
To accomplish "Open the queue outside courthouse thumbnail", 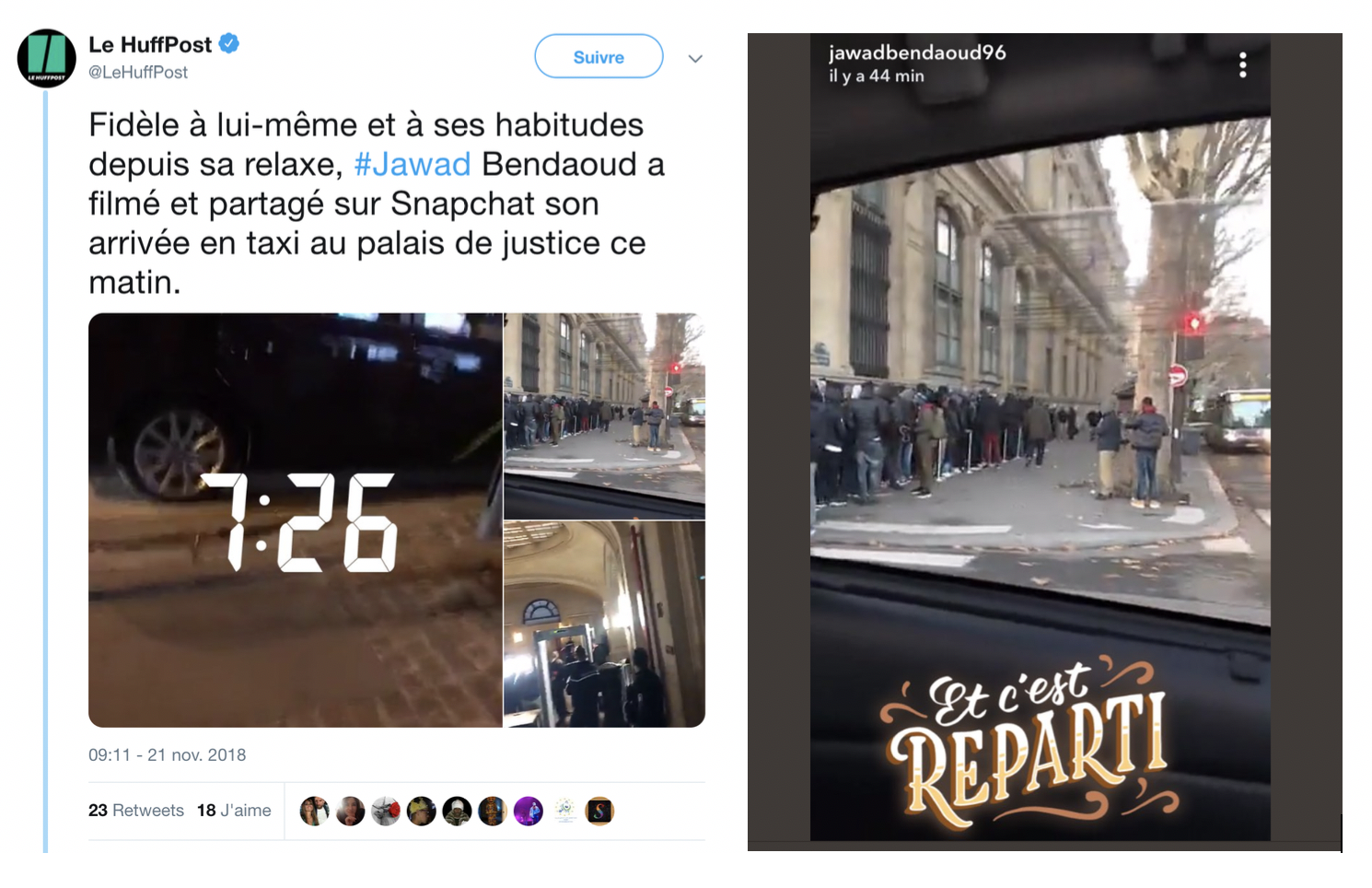I will pyautogui.click(x=605, y=416).
